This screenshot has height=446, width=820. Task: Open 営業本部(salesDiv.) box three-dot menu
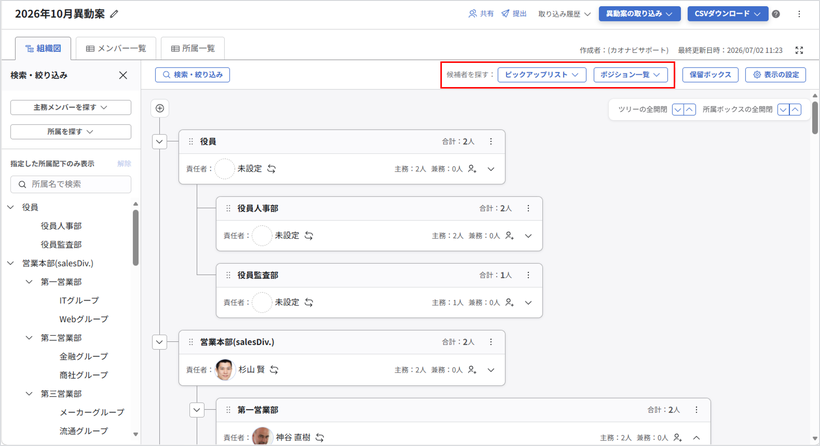(x=491, y=342)
